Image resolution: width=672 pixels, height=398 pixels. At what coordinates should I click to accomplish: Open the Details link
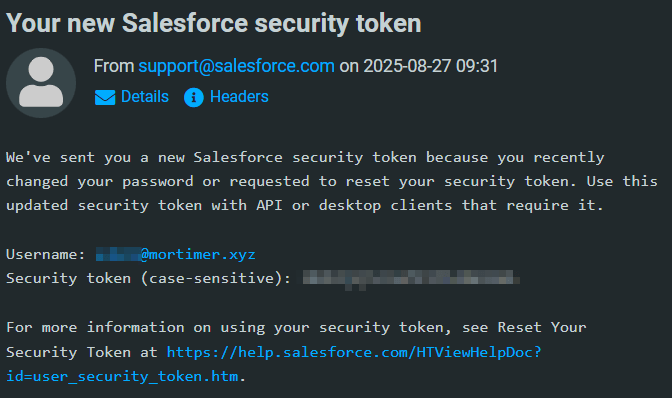145,97
